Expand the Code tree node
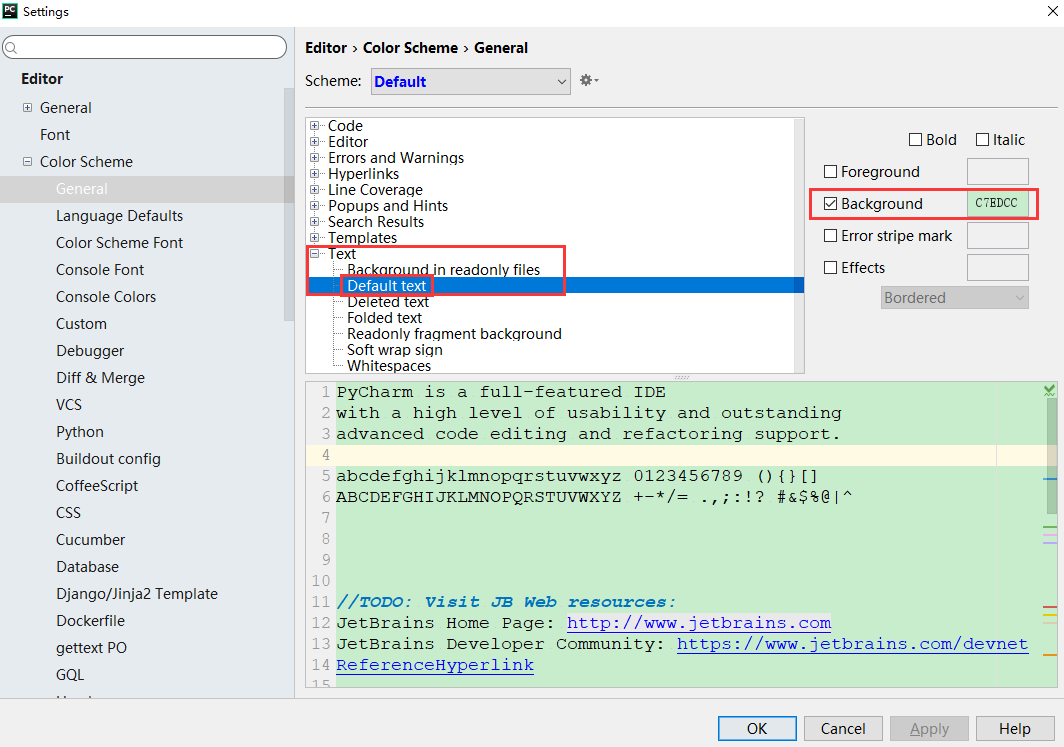1064x747 pixels. click(314, 126)
